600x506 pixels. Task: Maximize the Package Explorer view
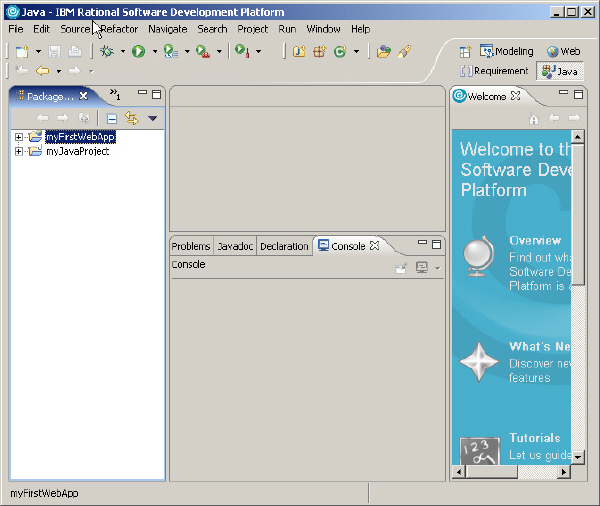pos(157,94)
